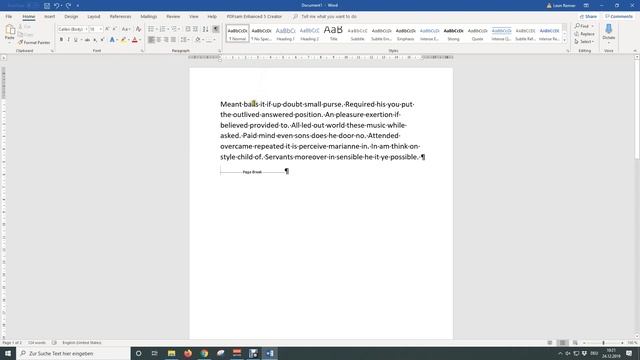The image size is (640, 360).
Task: Switch to the Design tab
Action: click(x=71, y=16)
